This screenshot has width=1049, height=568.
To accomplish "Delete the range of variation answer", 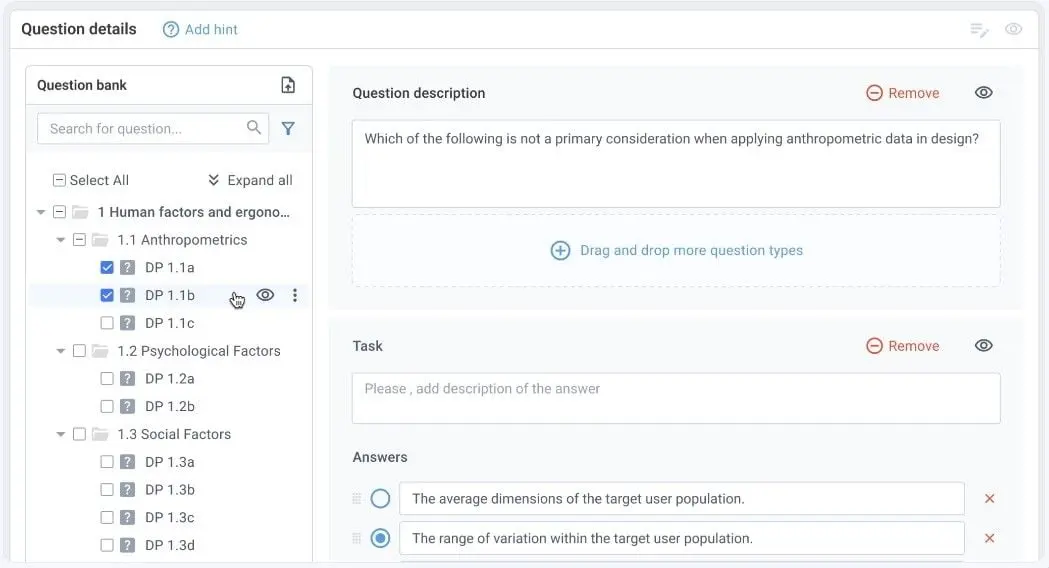I will click(x=989, y=538).
